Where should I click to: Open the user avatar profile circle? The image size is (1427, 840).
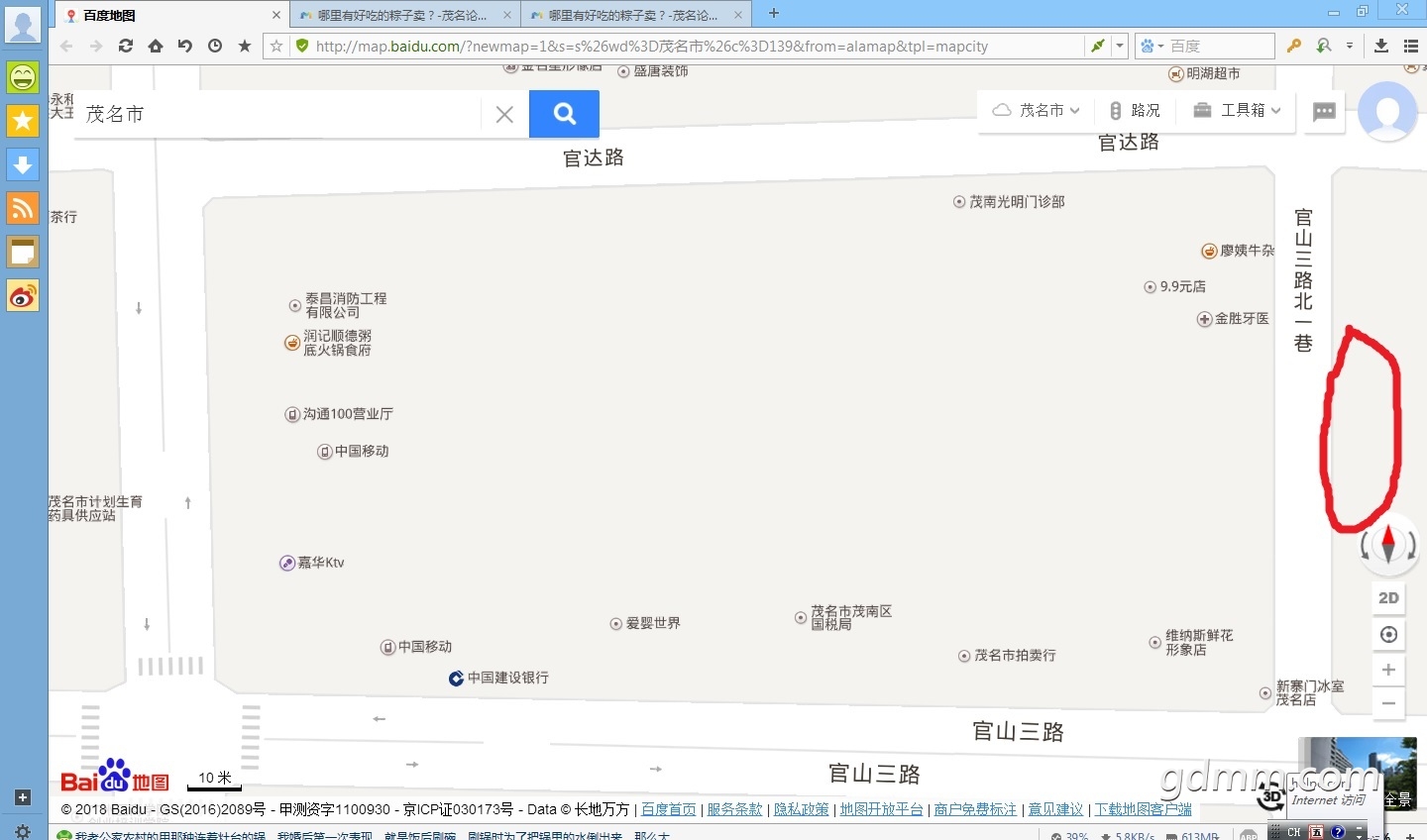pos(1387,111)
